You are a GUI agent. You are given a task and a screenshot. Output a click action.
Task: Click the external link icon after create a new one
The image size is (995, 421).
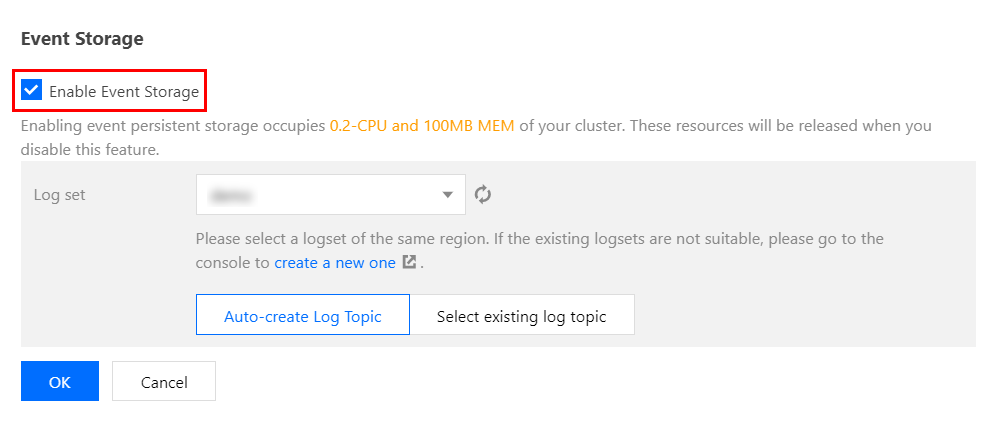(x=409, y=262)
